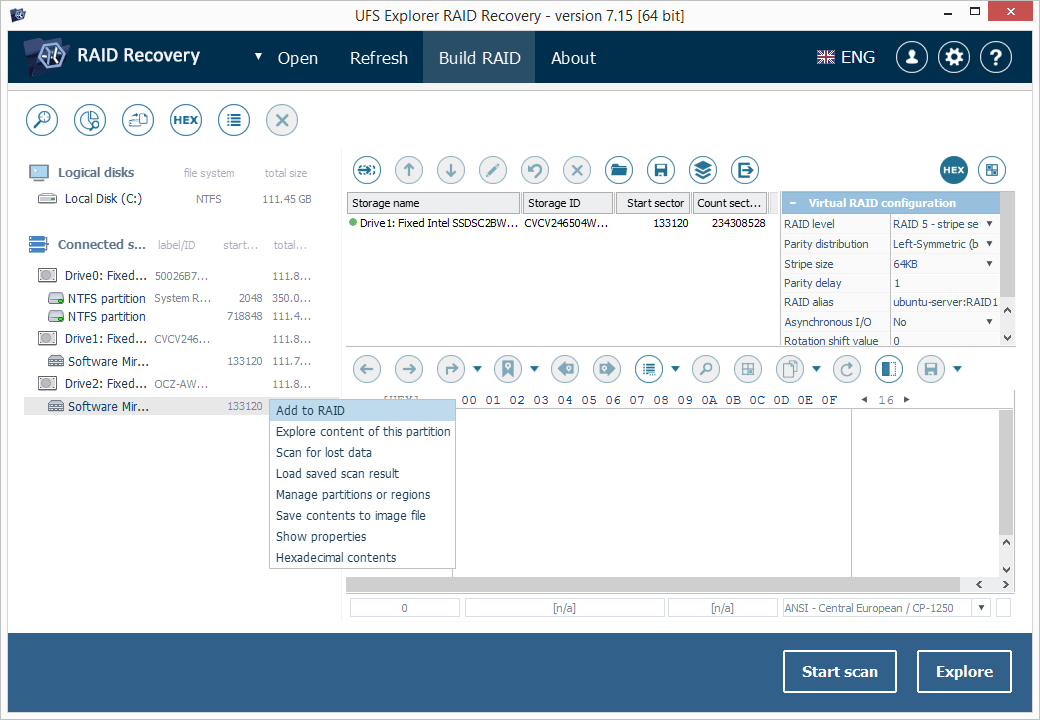The image size is (1040, 720).
Task: Choose Save contents to image file
Action: click(362, 516)
